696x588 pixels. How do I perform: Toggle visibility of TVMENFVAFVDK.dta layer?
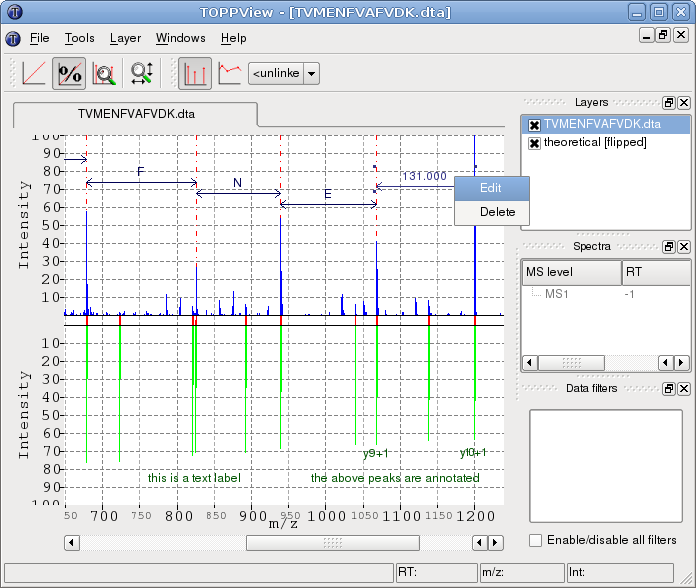(x=534, y=125)
